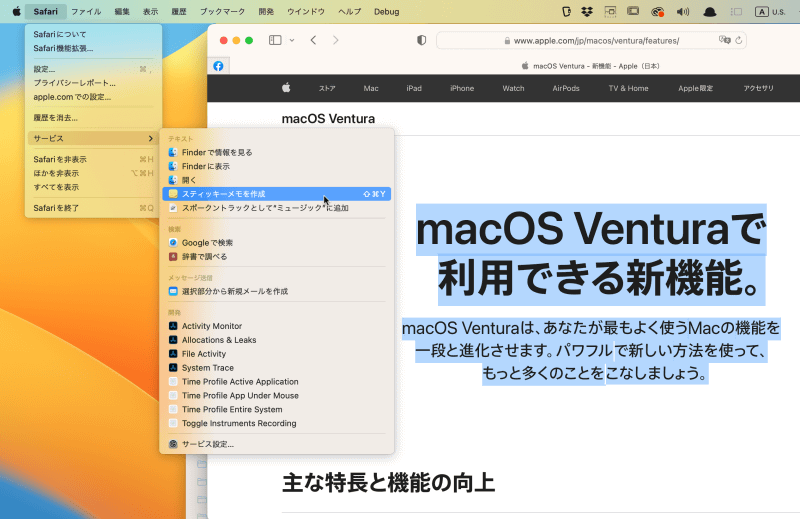This screenshot has width=800, height=519.
Task: Select Safari機能拡張... menu item
Action: (93, 48)
